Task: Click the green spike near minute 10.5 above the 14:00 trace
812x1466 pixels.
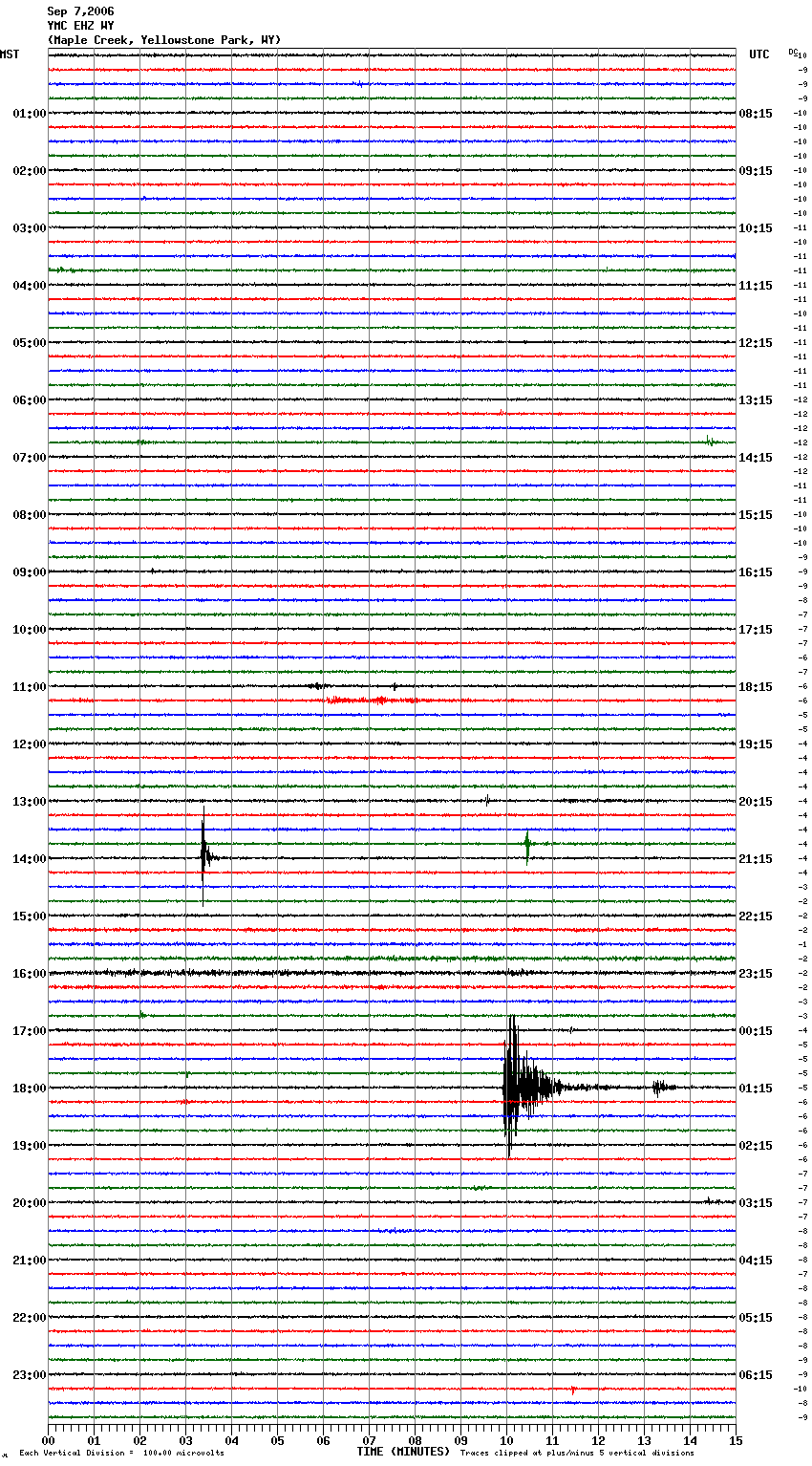Action: 527,845
